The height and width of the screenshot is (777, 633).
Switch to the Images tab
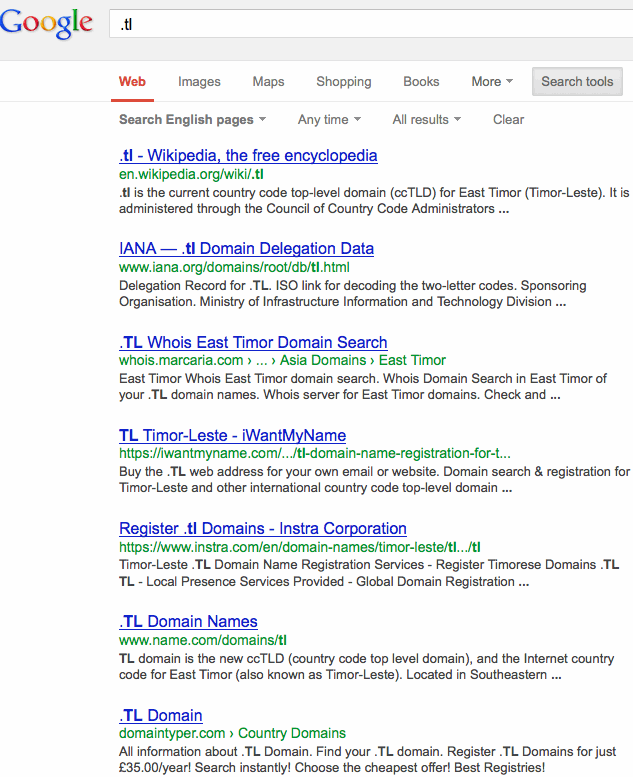tap(199, 82)
